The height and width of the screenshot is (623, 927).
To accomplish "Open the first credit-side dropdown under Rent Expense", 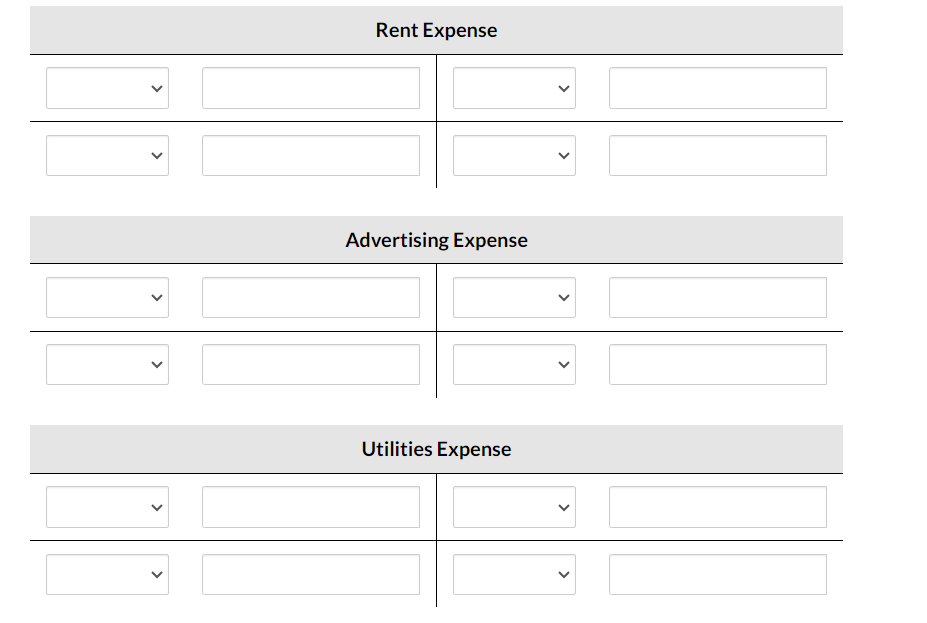I will [514, 88].
